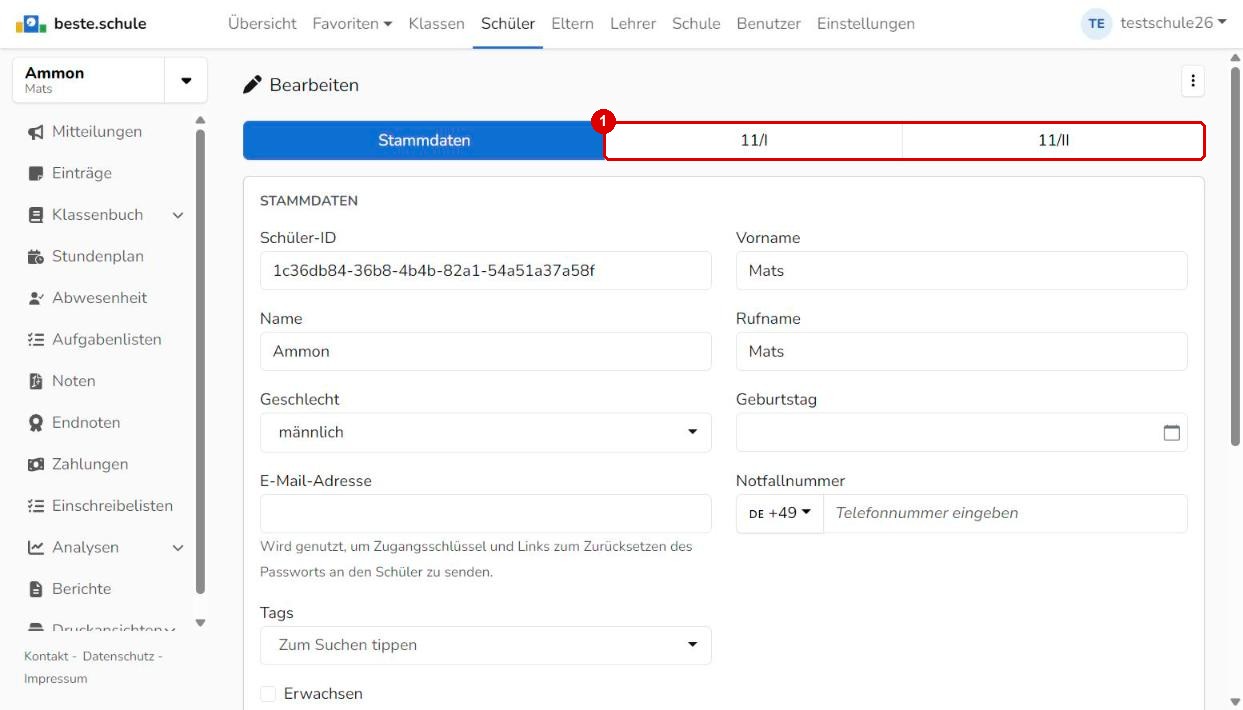Expand the Analysen submenu chevron
1243x710 pixels.
pyautogui.click(x=178, y=548)
